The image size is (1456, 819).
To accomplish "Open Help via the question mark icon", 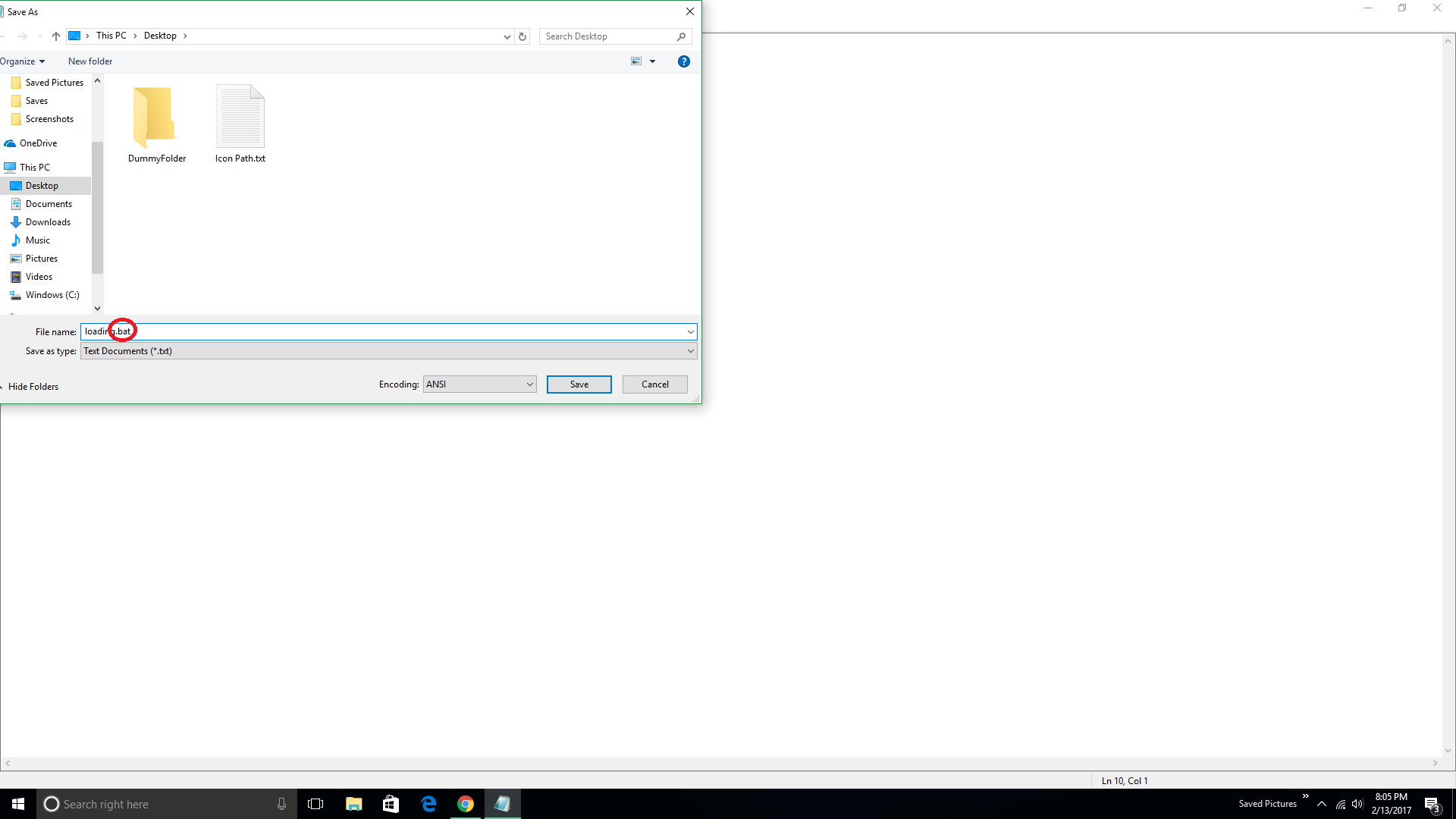I will pyautogui.click(x=684, y=61).
